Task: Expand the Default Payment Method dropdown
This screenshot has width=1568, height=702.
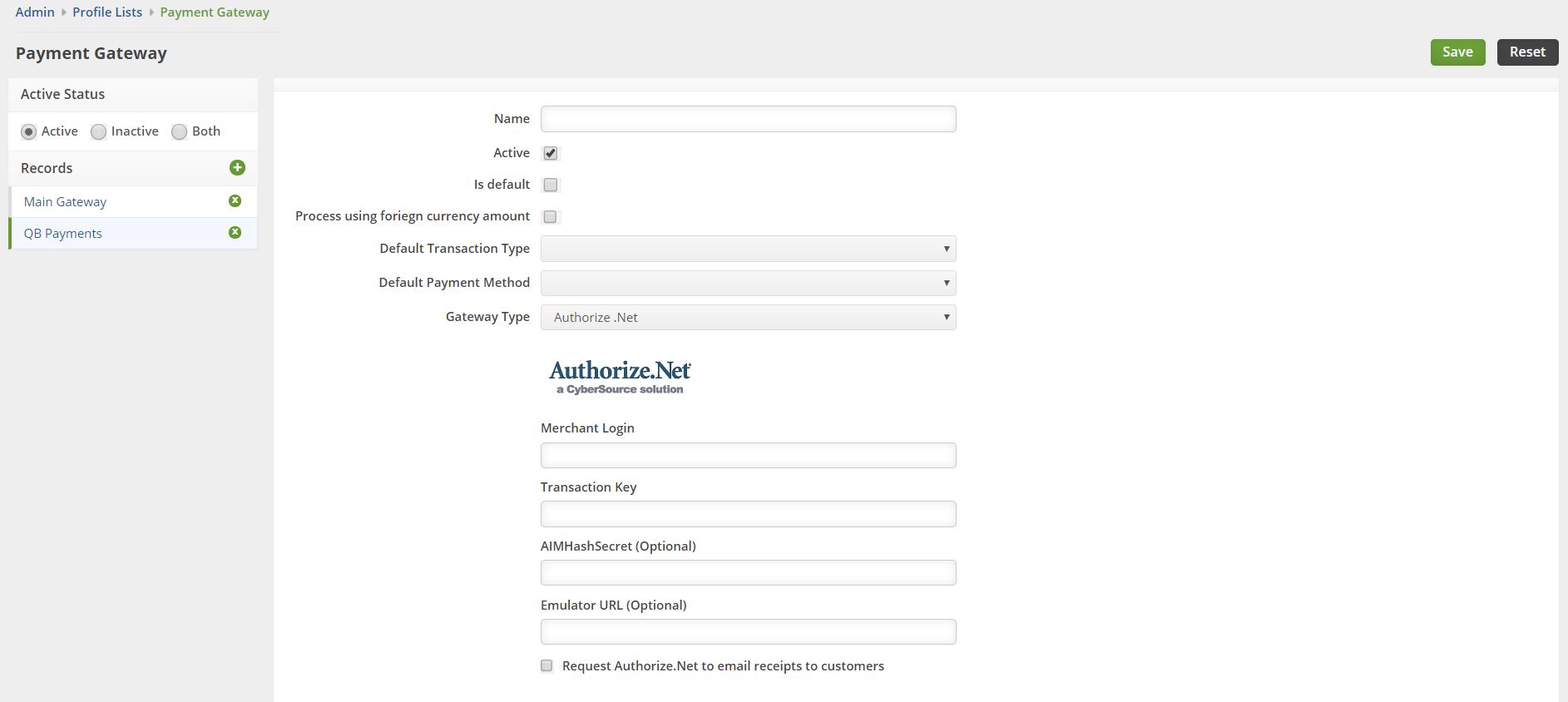Action: [749, 283]
